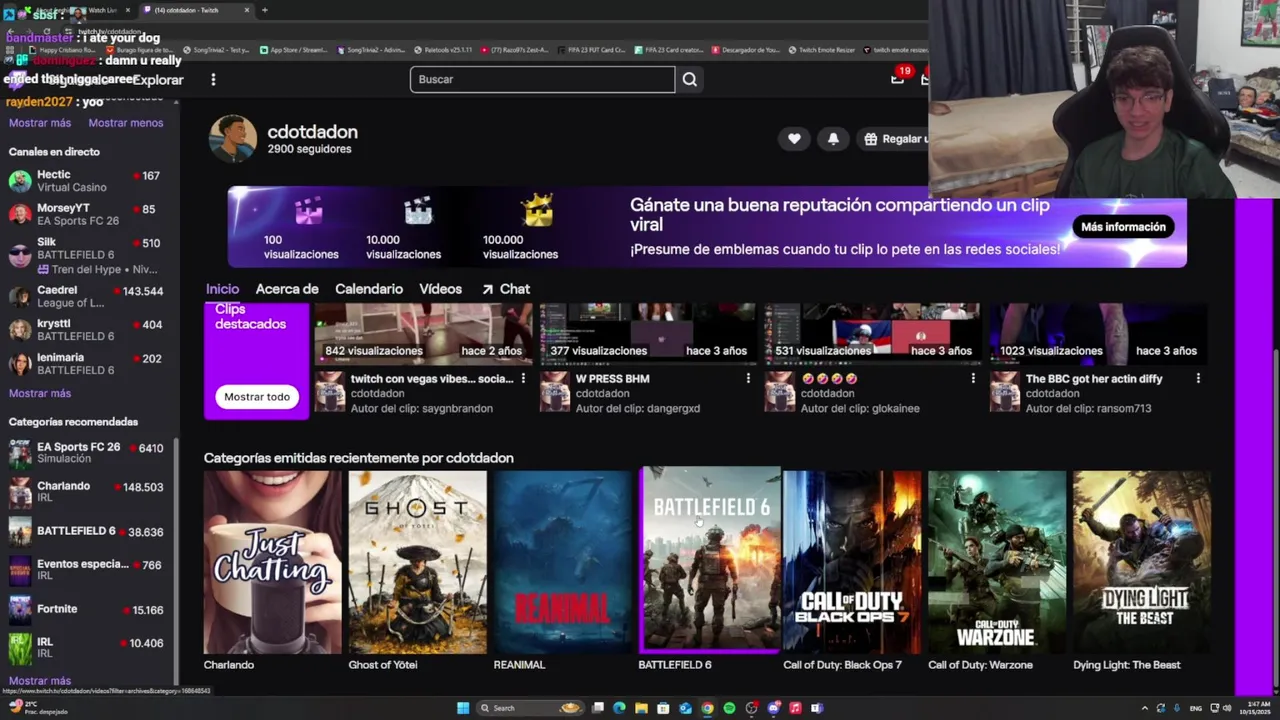Click the Eventos especiales category icon

point(20,570)
